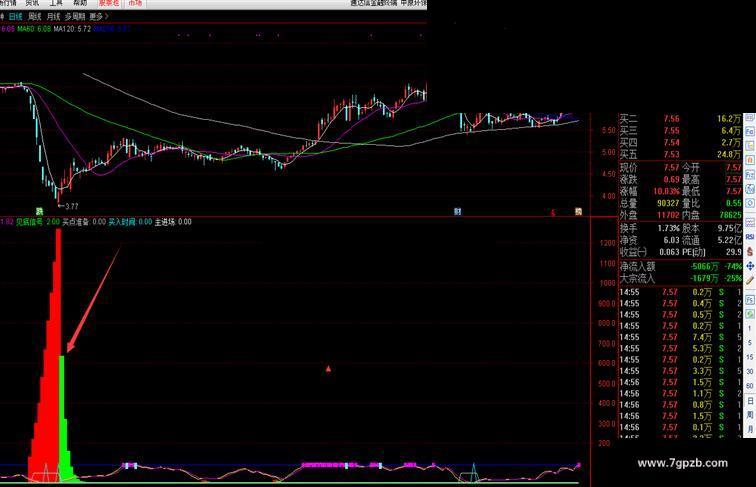756x487 pixels.
Task: Click the MA60 moving average label
Action: point(34,29)
